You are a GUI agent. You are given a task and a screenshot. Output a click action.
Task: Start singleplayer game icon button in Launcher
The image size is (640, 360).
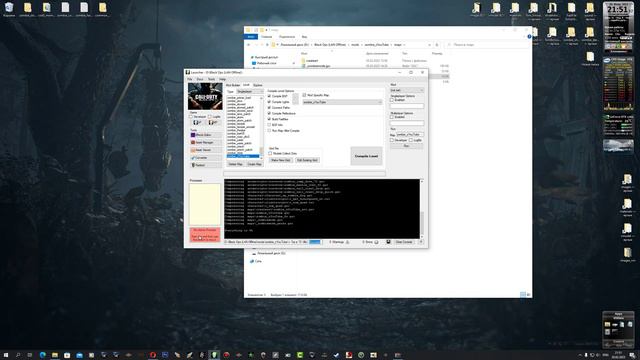198,122
